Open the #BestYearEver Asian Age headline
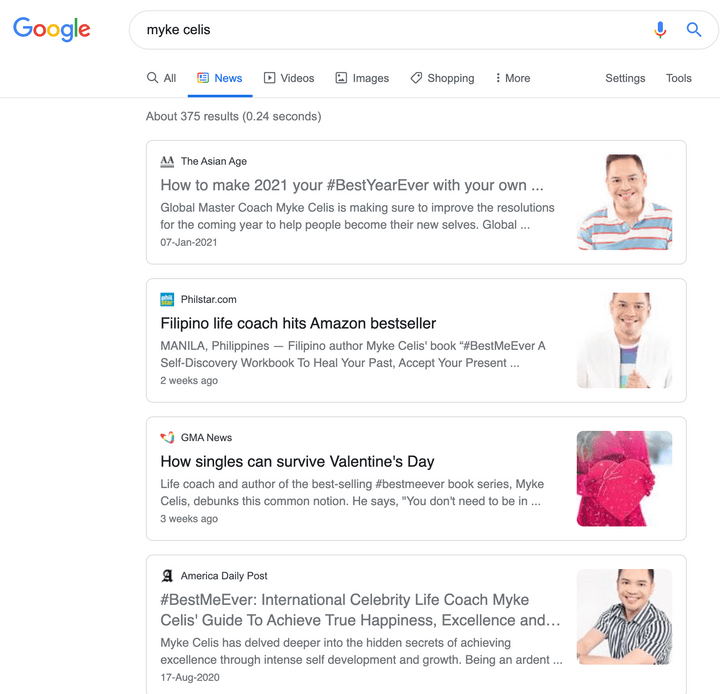 351,185
